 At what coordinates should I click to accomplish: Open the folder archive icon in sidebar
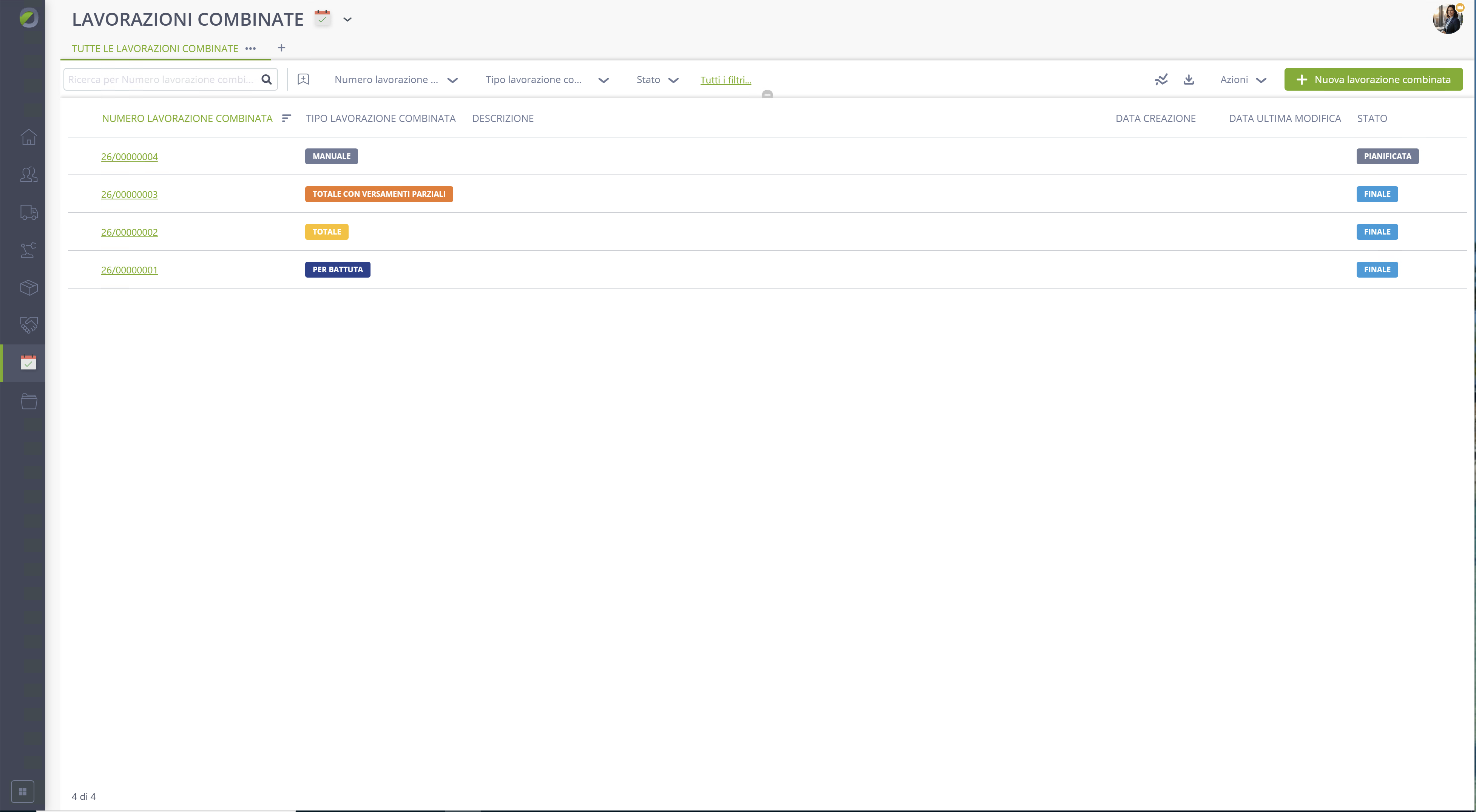point(29,401)
